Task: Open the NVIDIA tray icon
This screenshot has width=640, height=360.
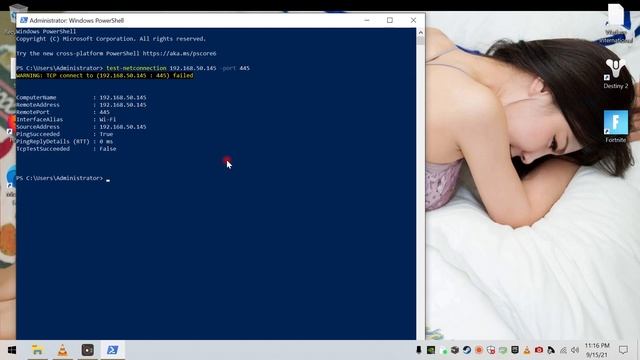Action: coord(431,350)
